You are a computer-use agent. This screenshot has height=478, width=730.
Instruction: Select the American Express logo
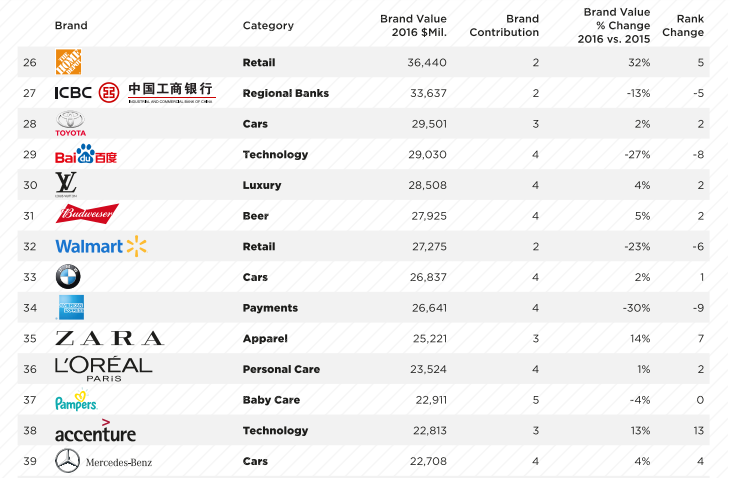(71, 307)
